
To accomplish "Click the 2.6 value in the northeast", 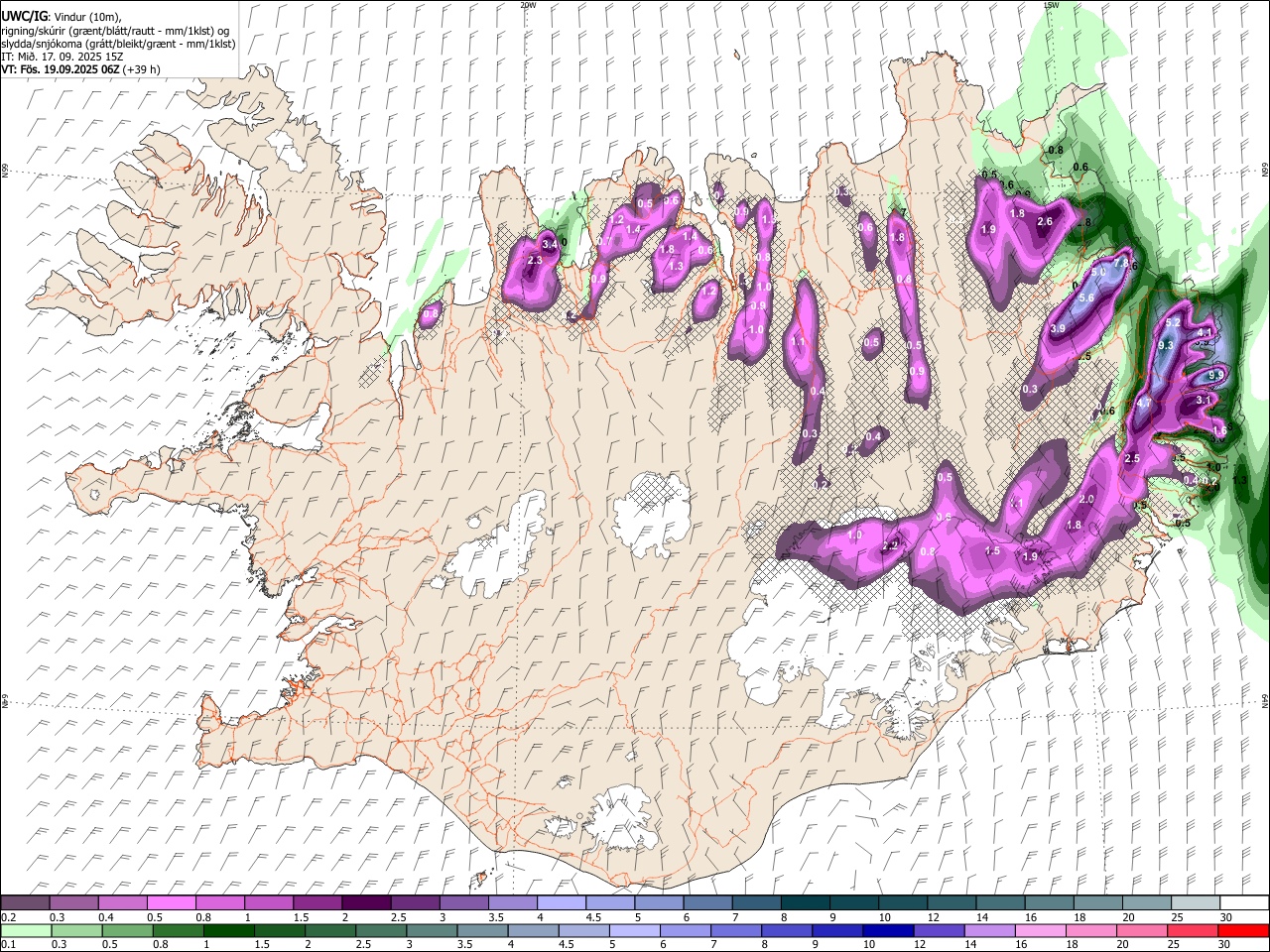I will pos(1045,221).
